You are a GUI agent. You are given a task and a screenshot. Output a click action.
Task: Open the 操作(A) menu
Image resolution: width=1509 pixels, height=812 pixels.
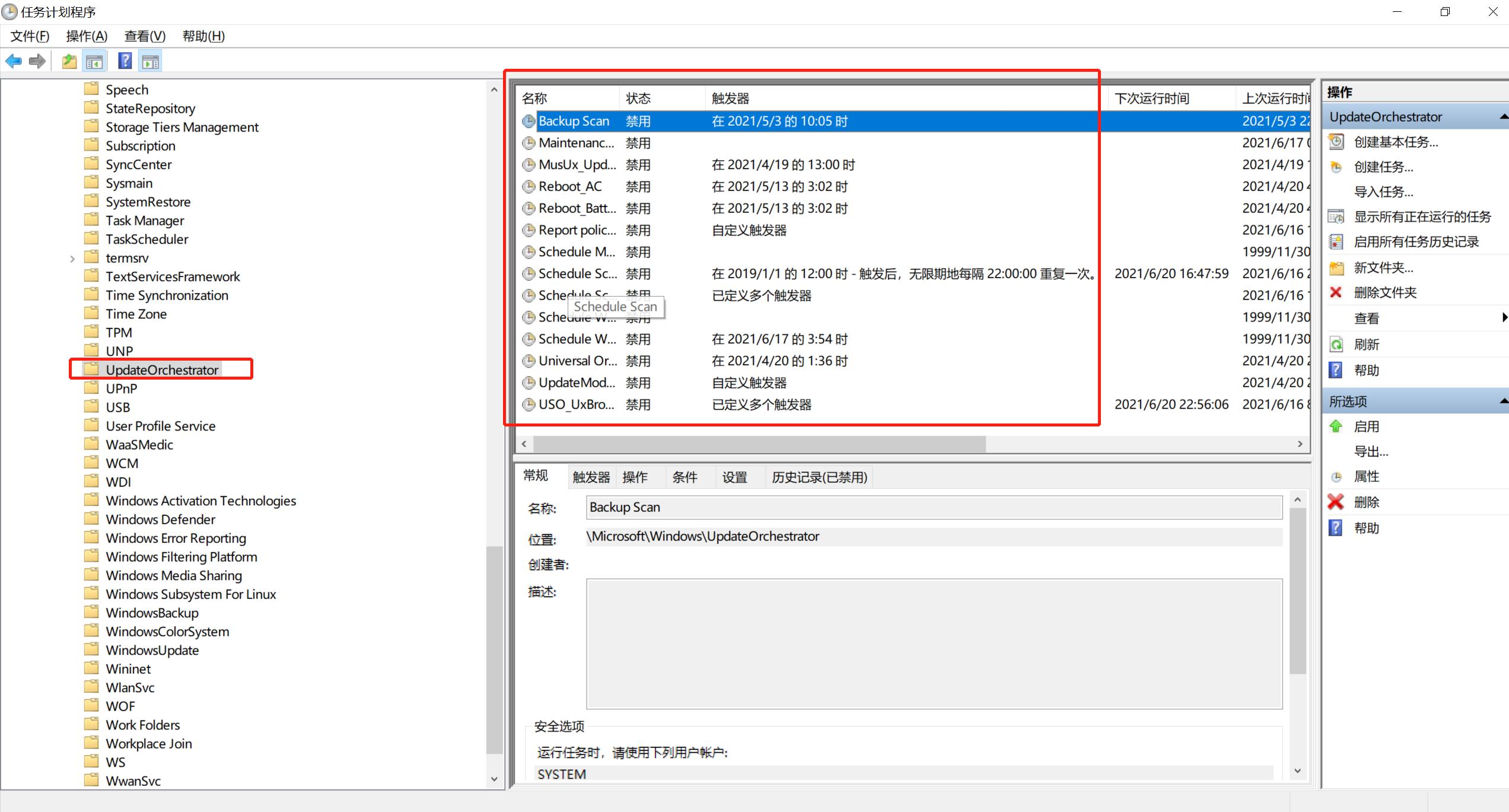click(x=87, y=36)
